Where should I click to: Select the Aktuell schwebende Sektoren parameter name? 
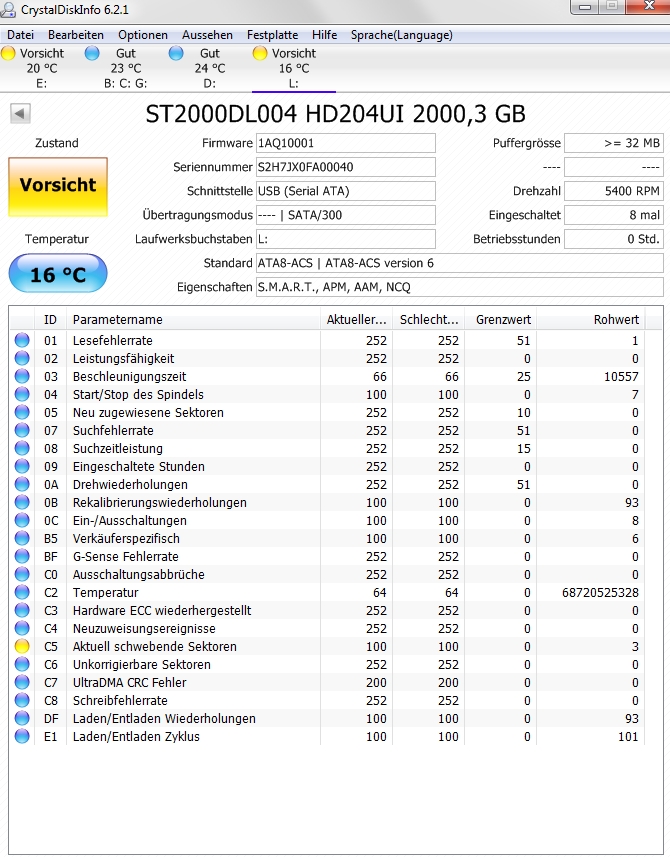[x=155, y=647]
